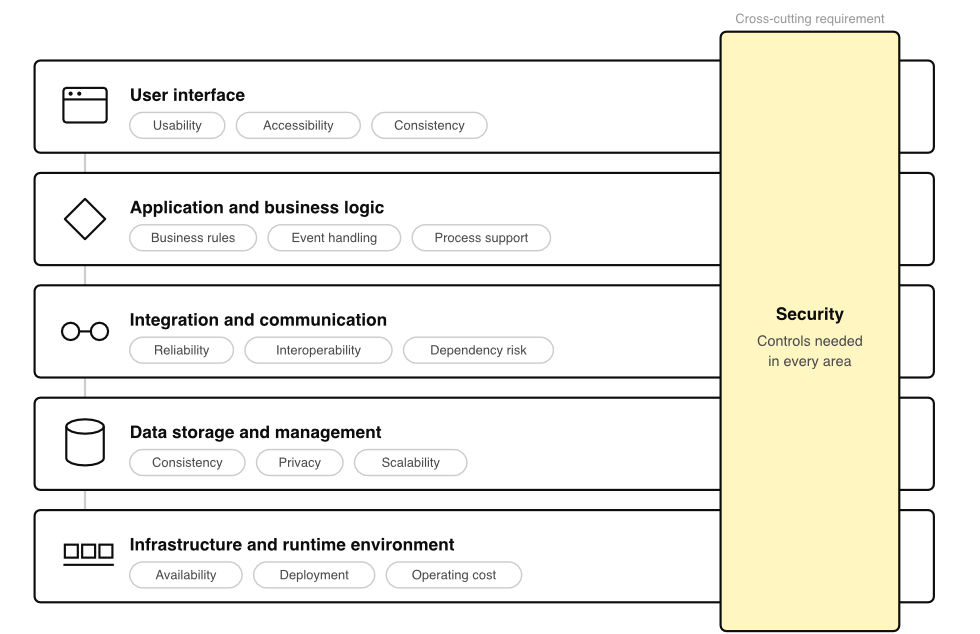Click Consistency pill under Data storage

tap(188, 463)
